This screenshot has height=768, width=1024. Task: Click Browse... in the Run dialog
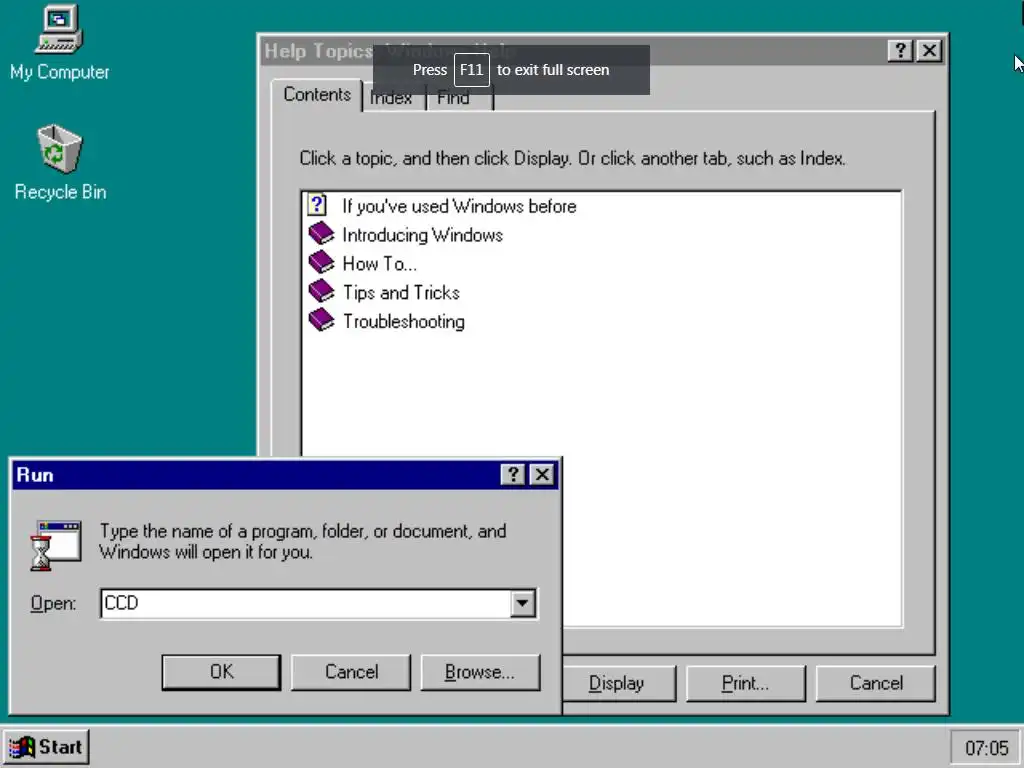click(480, 671)
